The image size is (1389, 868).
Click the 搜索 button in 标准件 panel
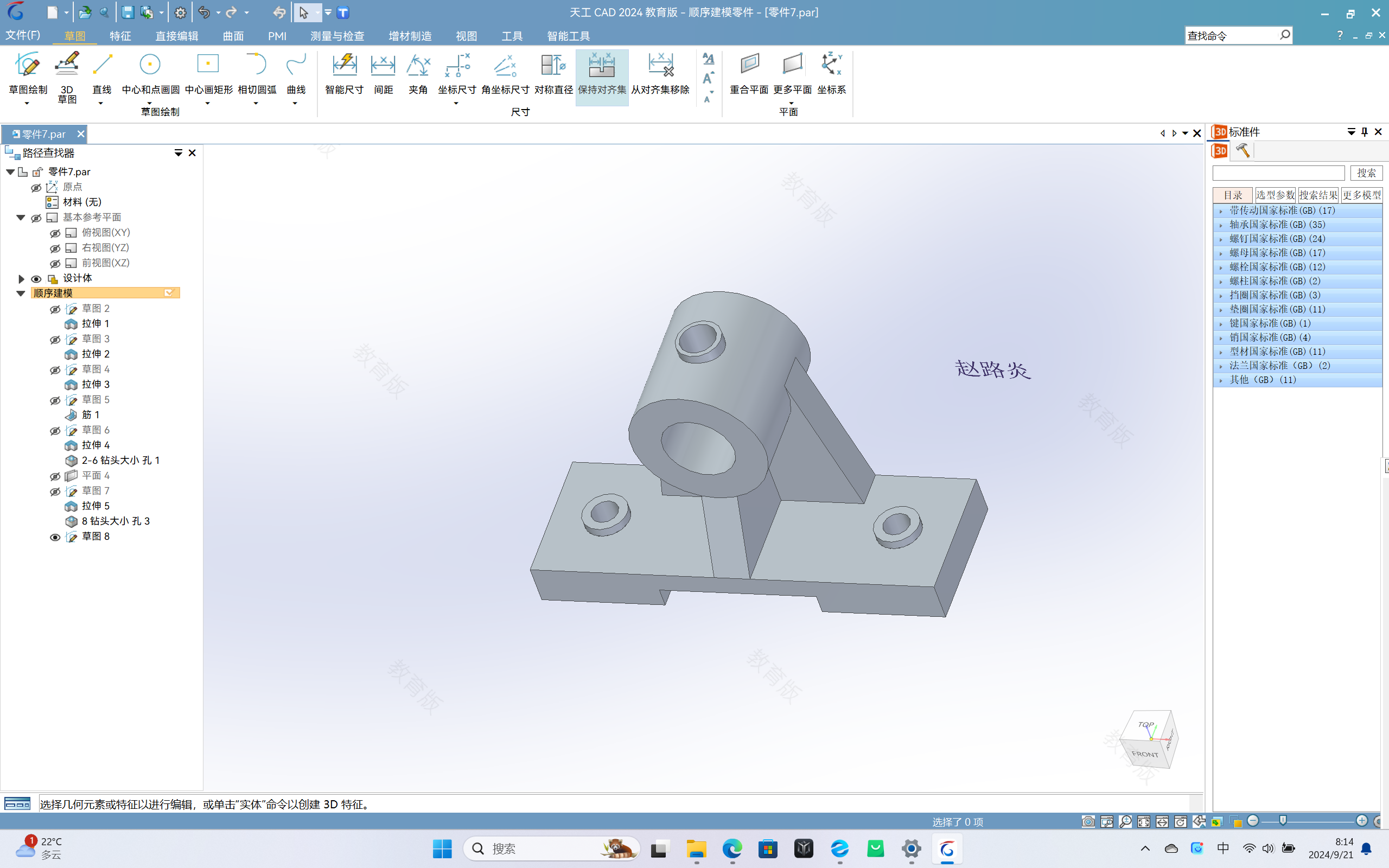(1367, 173)
